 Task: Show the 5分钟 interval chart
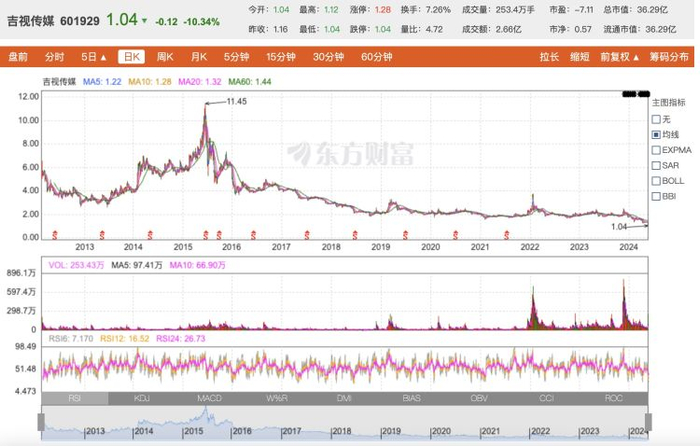[x=236, y=57]
